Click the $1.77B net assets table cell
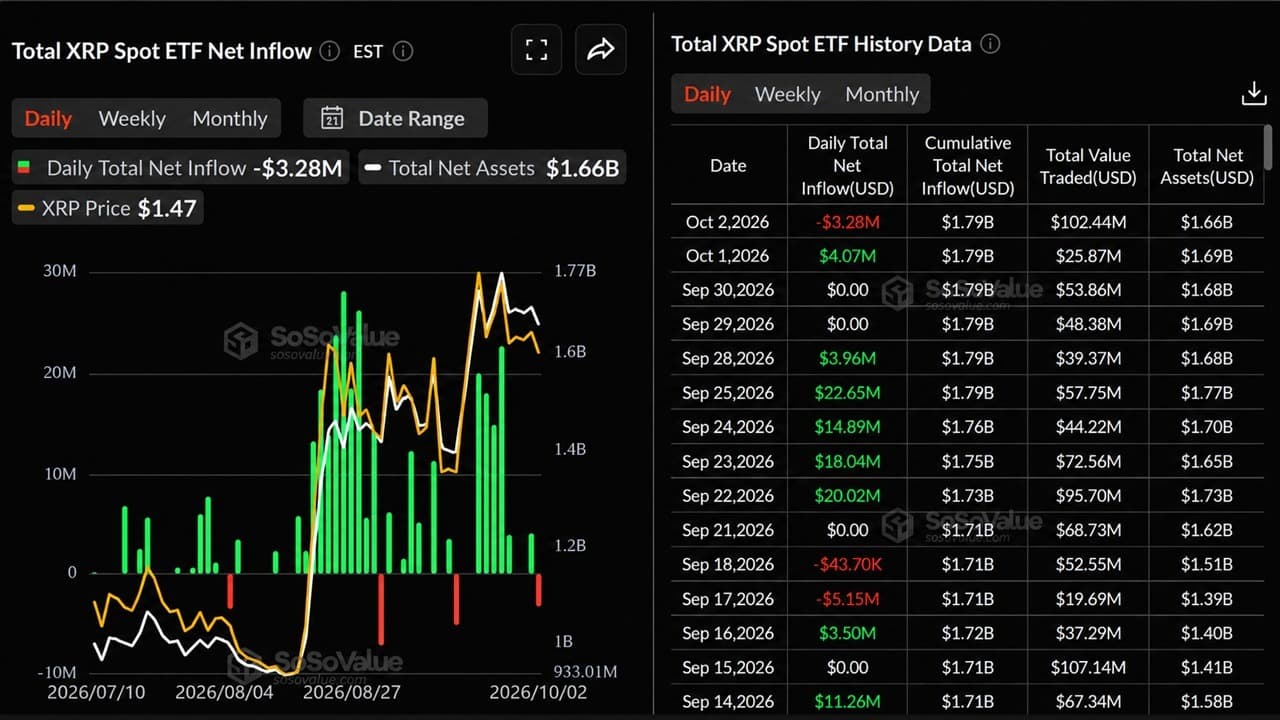Viewport: 1280px width, 720px height. 1208,393
